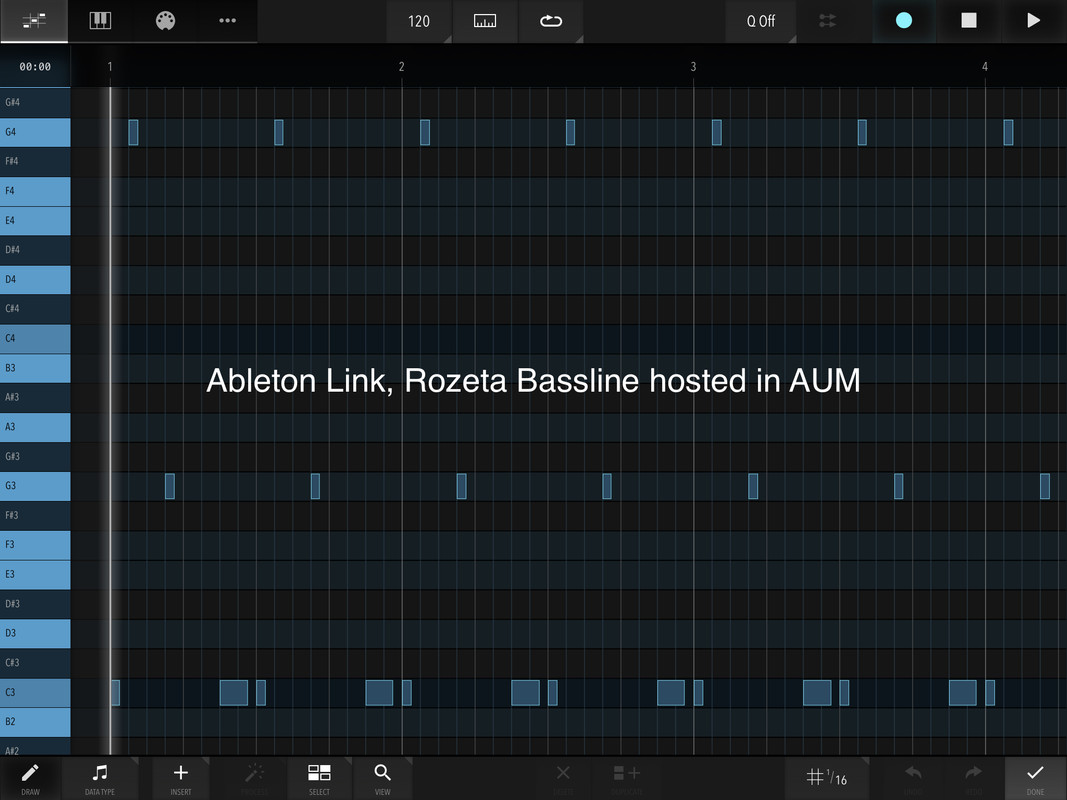Click the dimmed Delete X button
The image size is (1067, 800).
[x=563, y=778]
